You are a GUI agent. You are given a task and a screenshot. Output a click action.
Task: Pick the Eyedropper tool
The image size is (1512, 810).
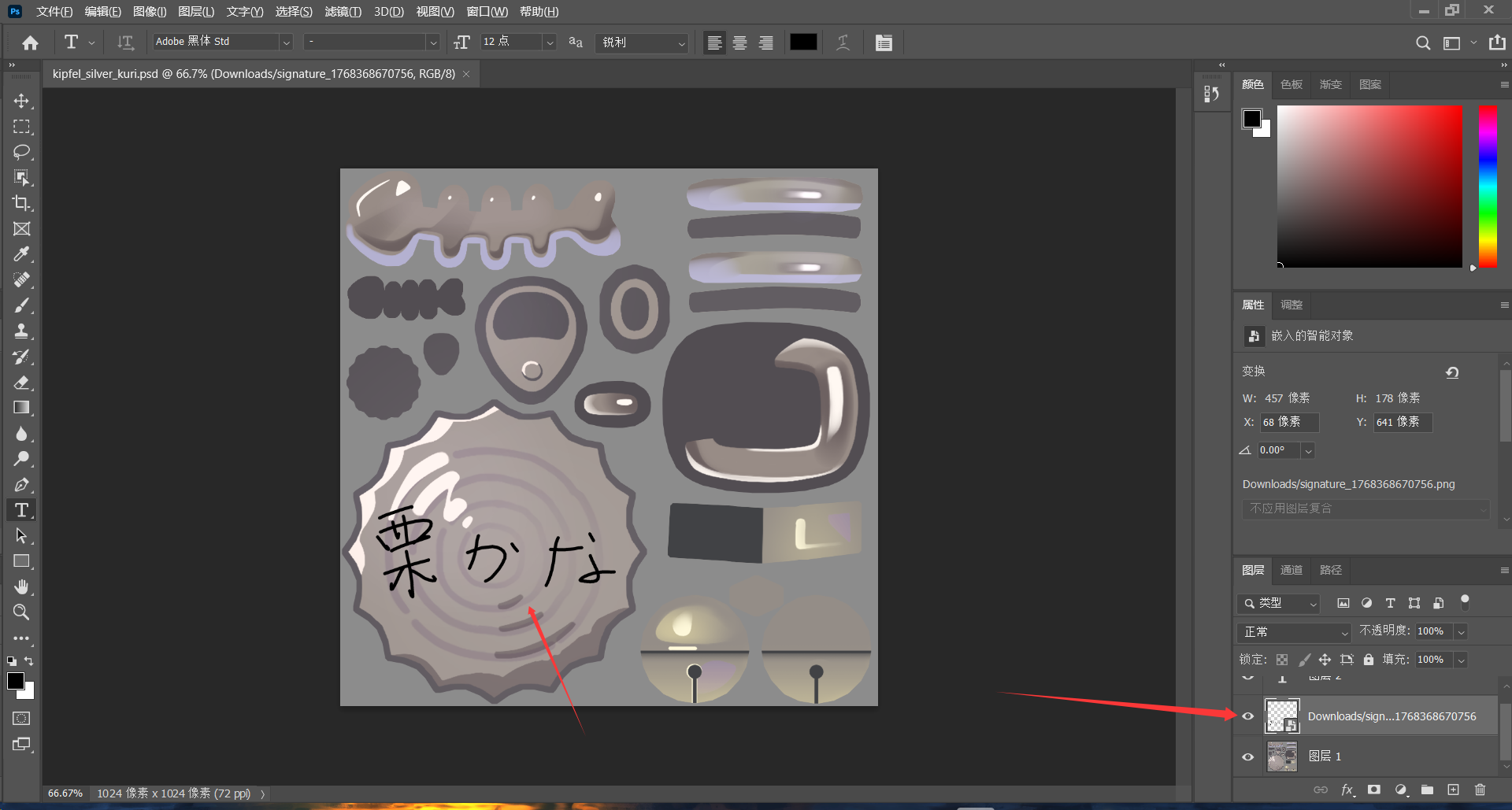[21, 254]
